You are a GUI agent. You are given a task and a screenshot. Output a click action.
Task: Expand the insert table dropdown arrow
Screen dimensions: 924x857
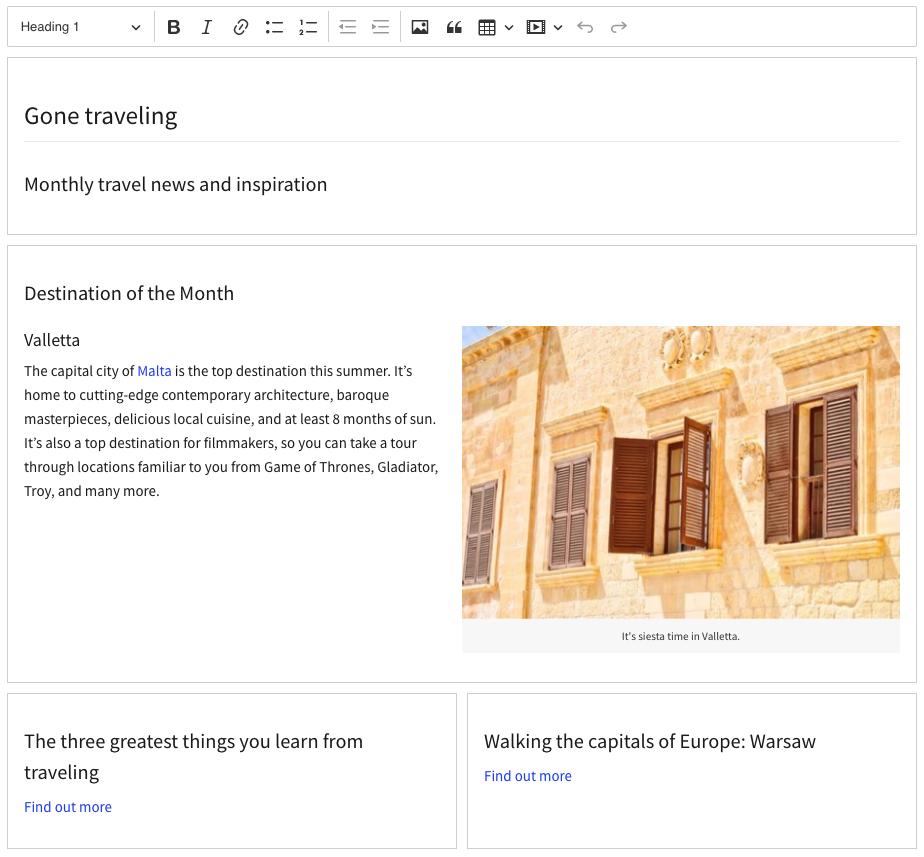click(x=509, y=28)
